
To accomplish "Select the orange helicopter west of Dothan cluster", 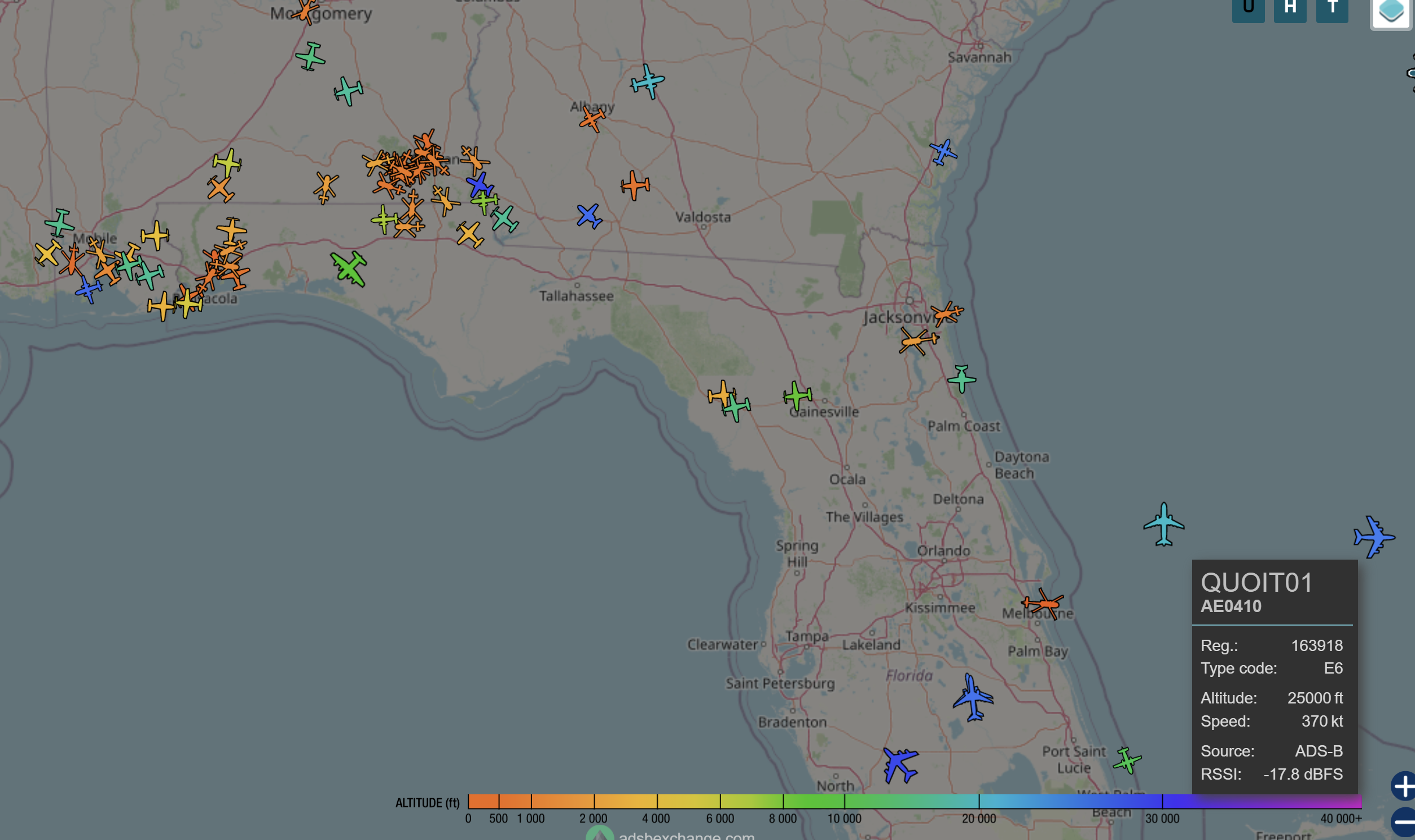I will pyautogui.click(x=326, y=187).
